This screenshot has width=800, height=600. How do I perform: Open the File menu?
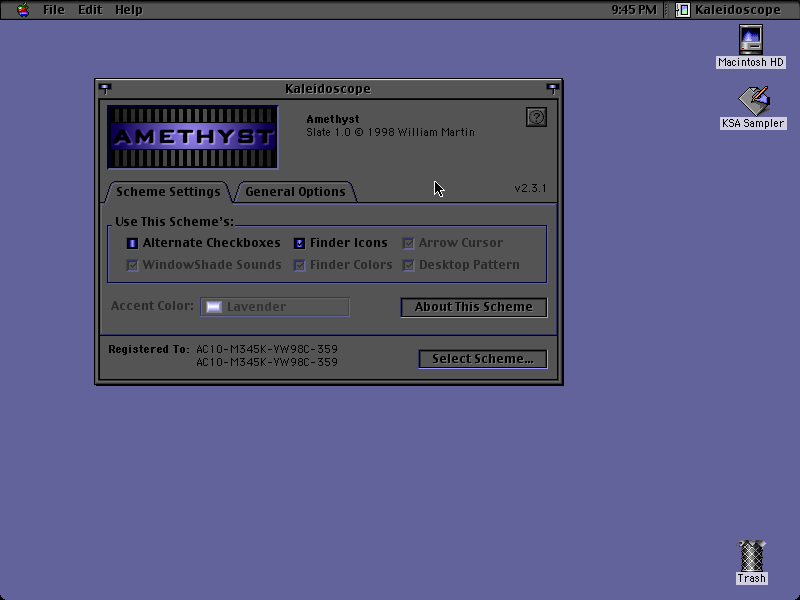54,10
